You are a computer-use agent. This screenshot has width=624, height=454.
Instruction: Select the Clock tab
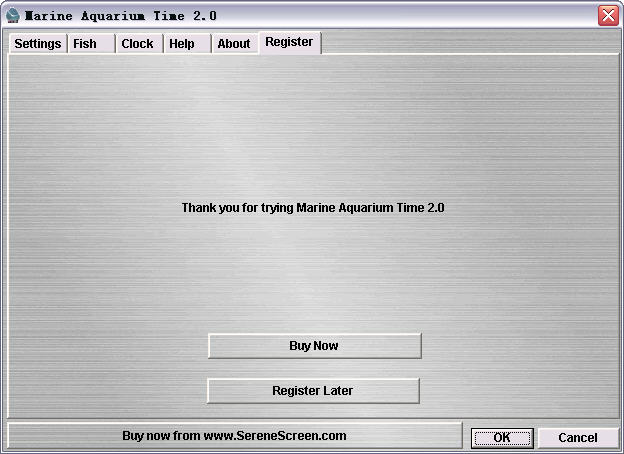(137, 44)
